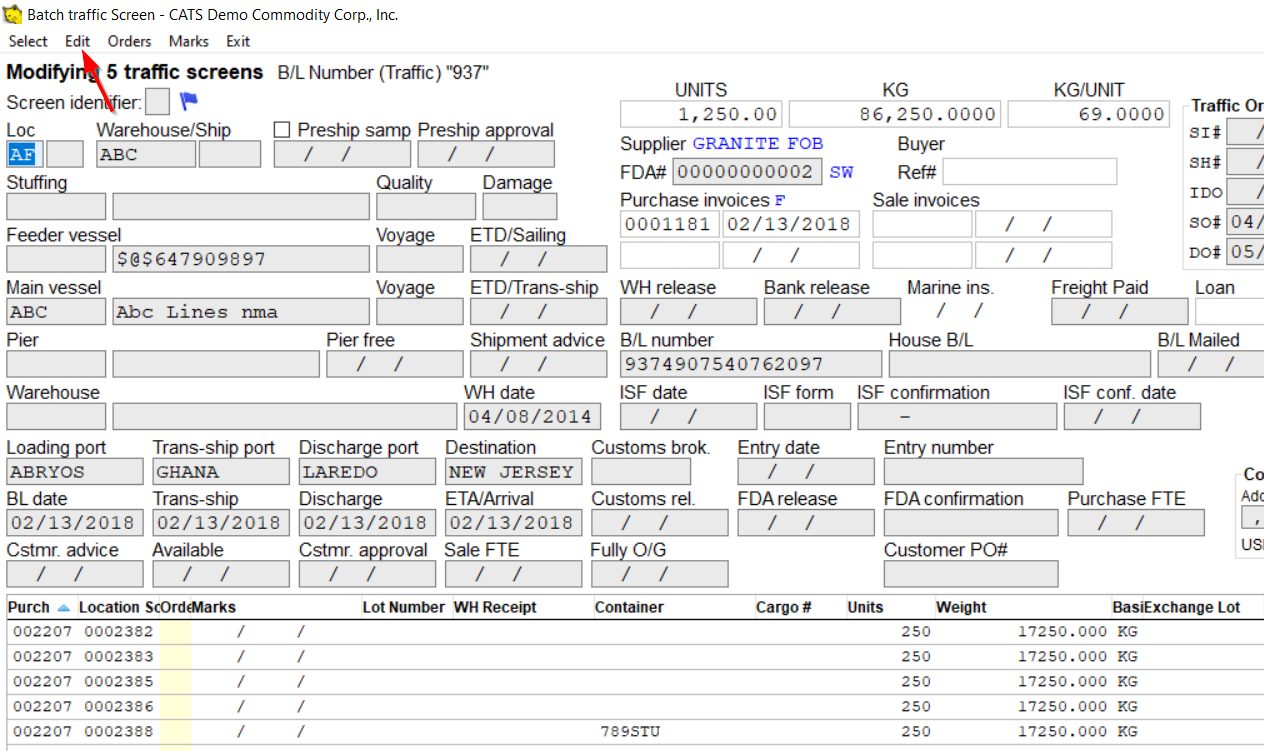Click the Exit menu item

(x=238, y=41)
